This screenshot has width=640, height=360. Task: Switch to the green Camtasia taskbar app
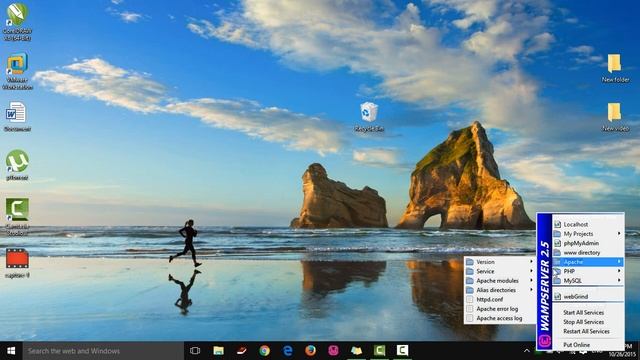[379, 351]
